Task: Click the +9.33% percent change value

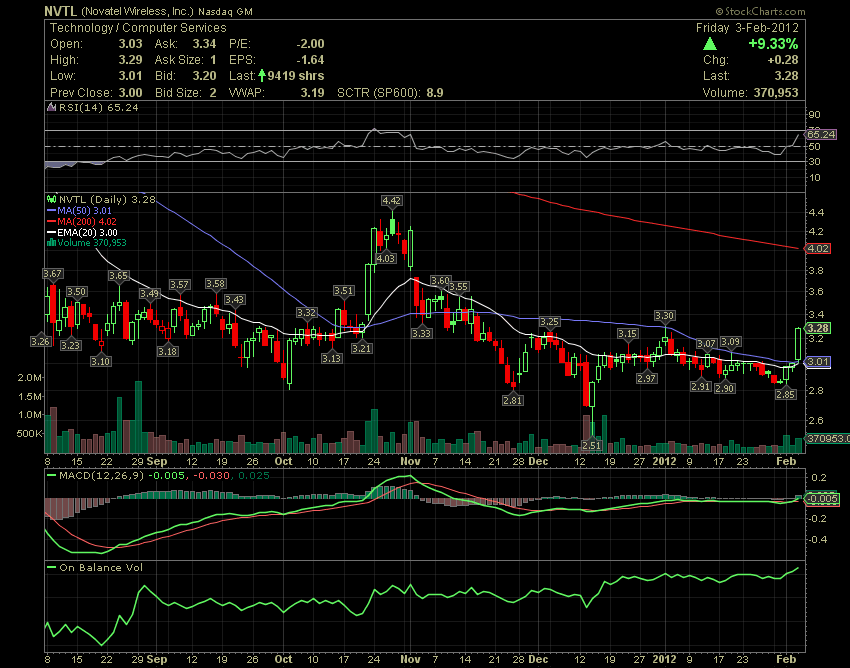Action: pyautogui.click(x=773, y=44)
